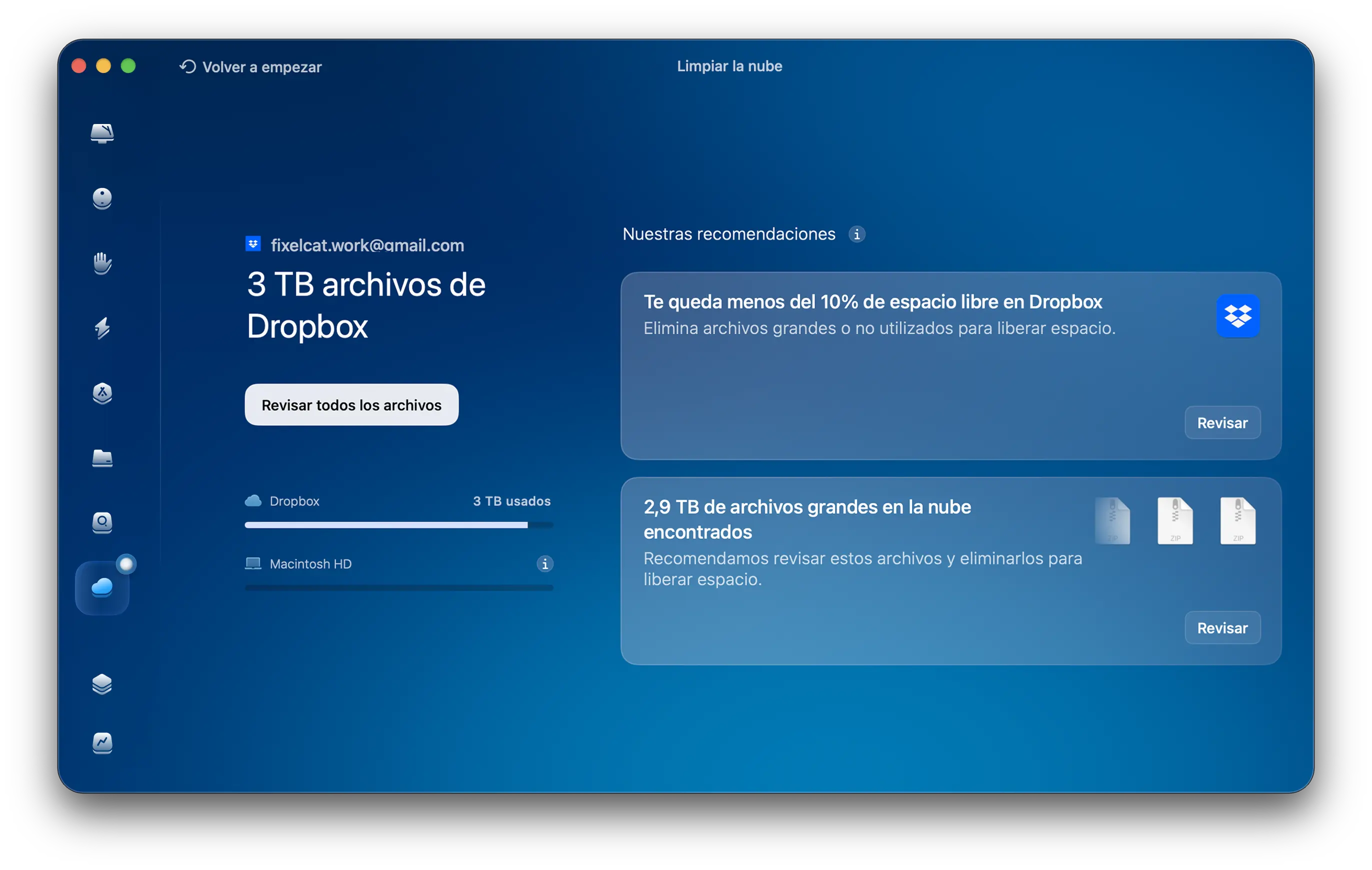Click info icon beside Macintosh HD
The image size is (1372, 870).
click(544, 564)
